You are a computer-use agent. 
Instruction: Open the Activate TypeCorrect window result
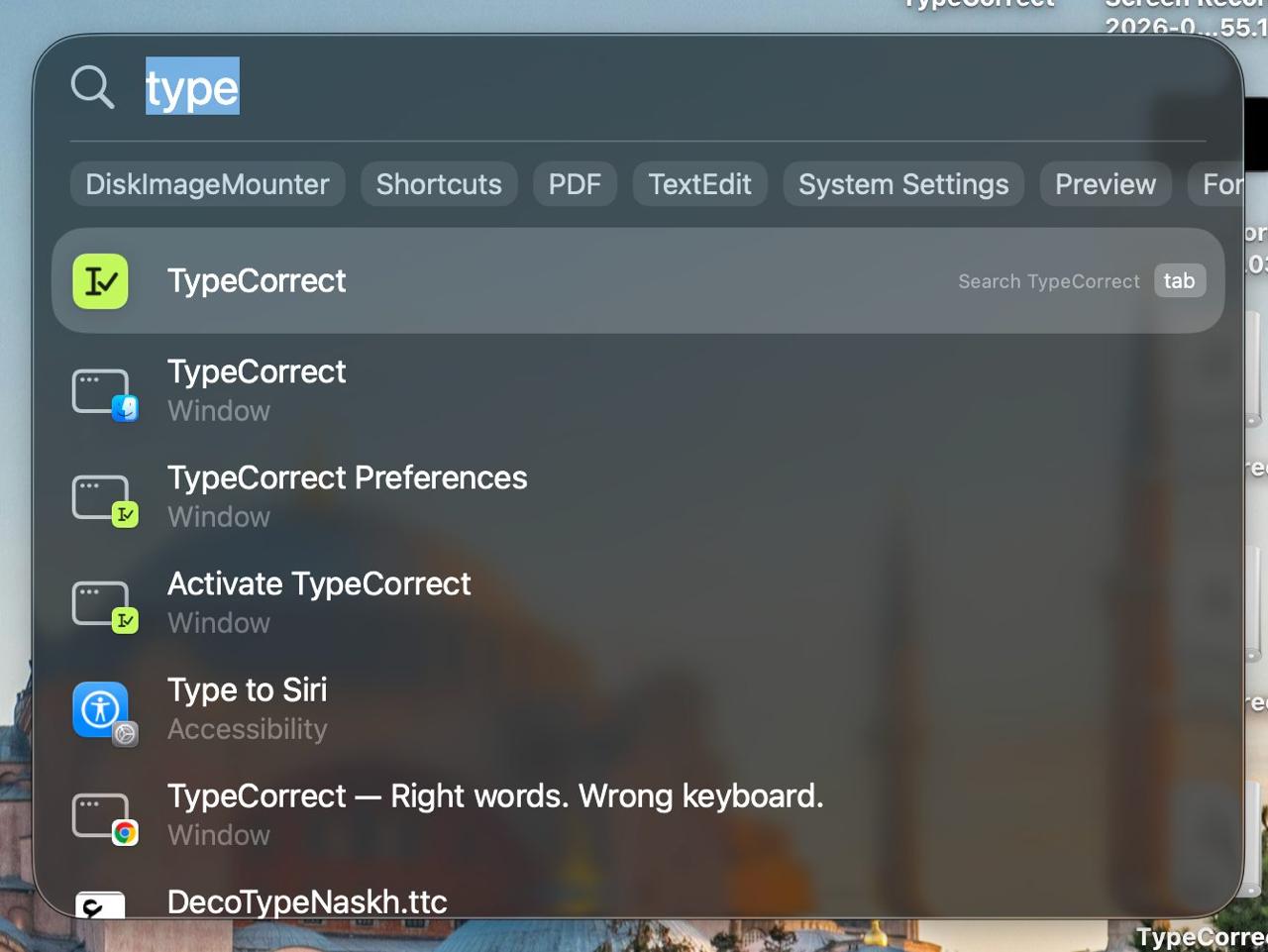[x=638, y=603]
